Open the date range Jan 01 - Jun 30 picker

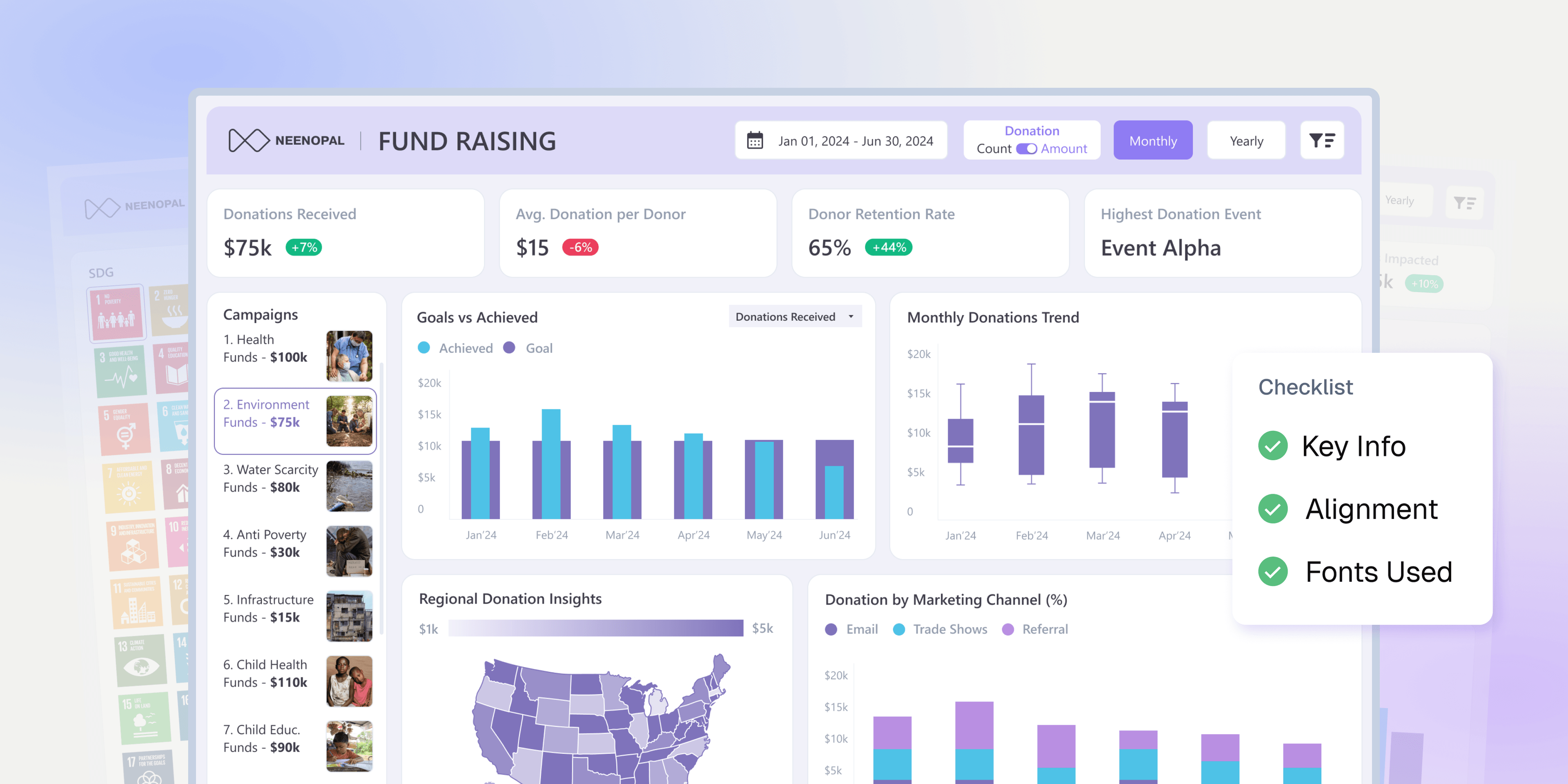click(x=841, y=140)
